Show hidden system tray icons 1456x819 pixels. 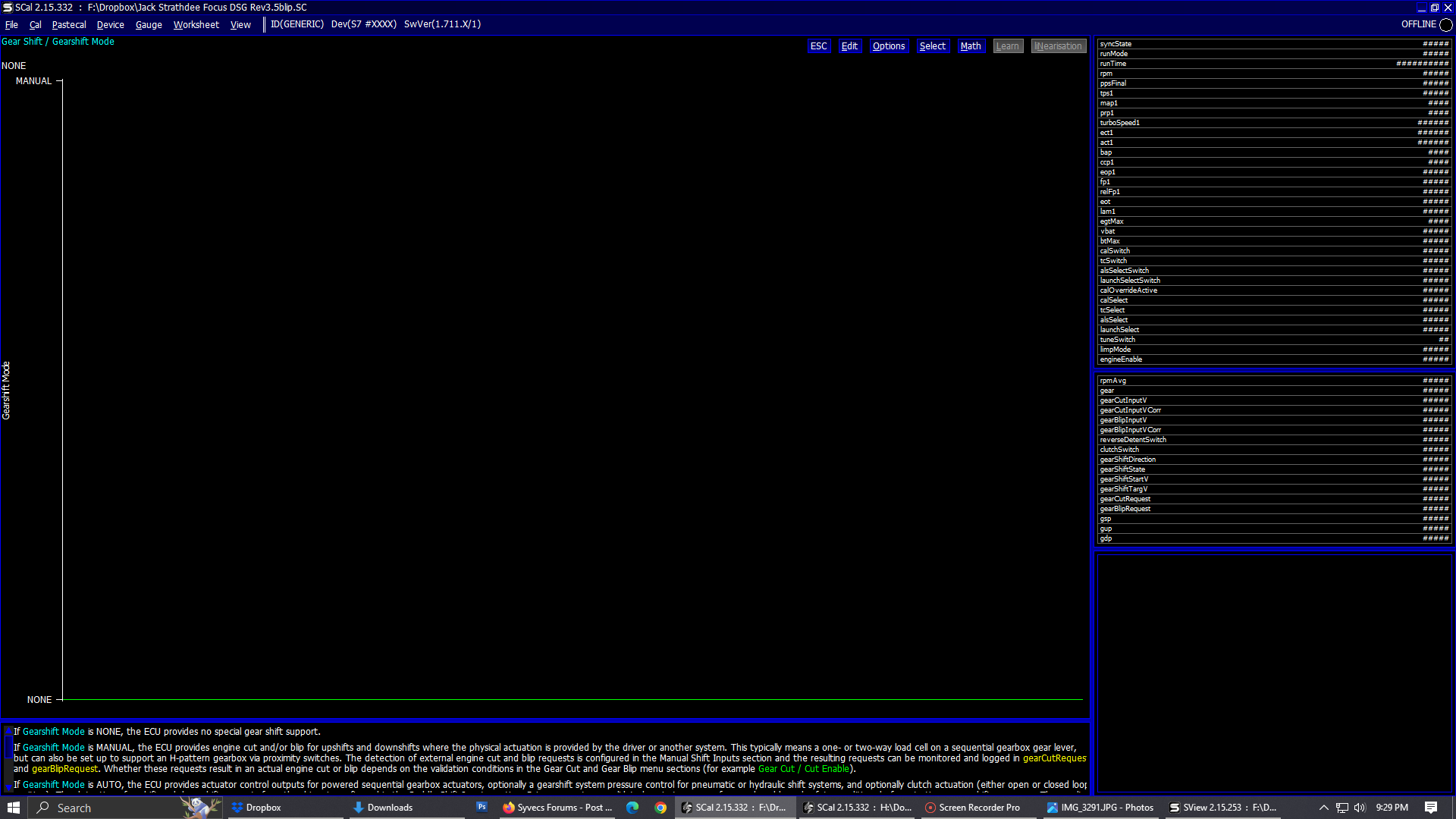[1324, 808]
